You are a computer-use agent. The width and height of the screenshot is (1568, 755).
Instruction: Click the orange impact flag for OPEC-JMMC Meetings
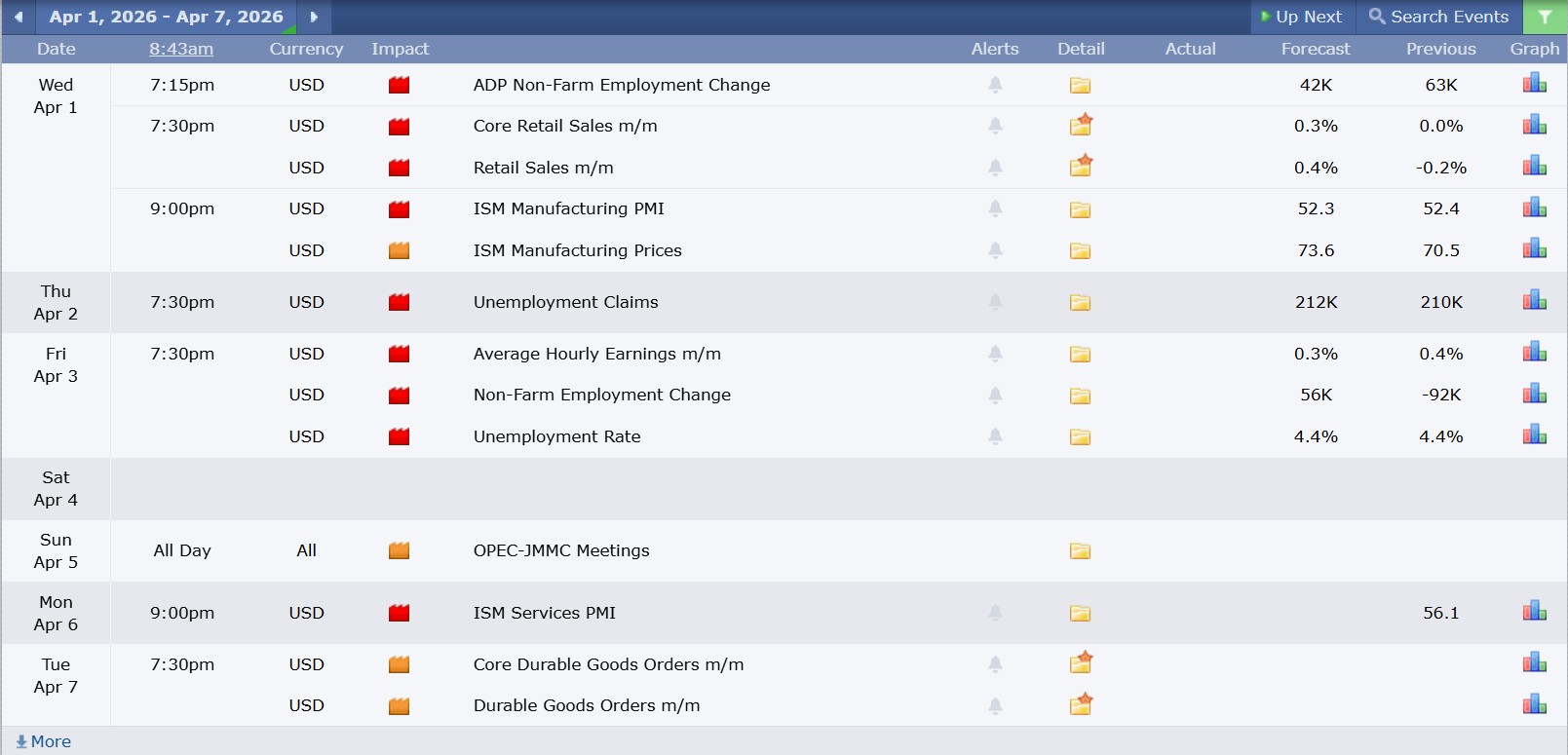point(399,550)
